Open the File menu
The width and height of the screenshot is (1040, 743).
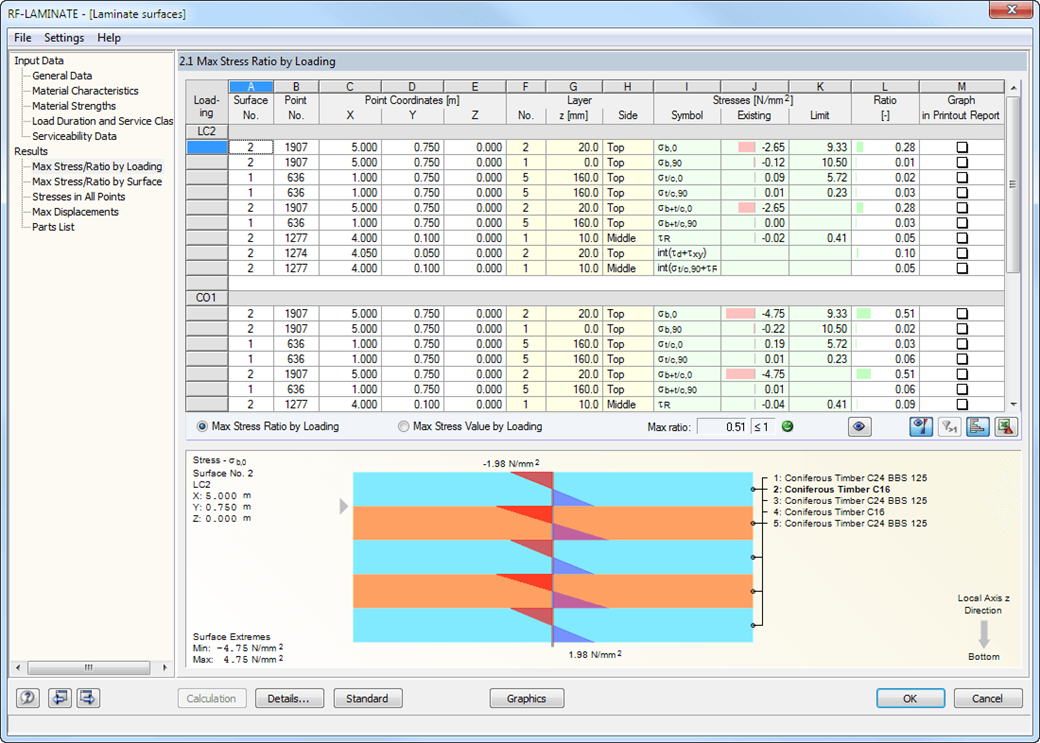point(22,38)
